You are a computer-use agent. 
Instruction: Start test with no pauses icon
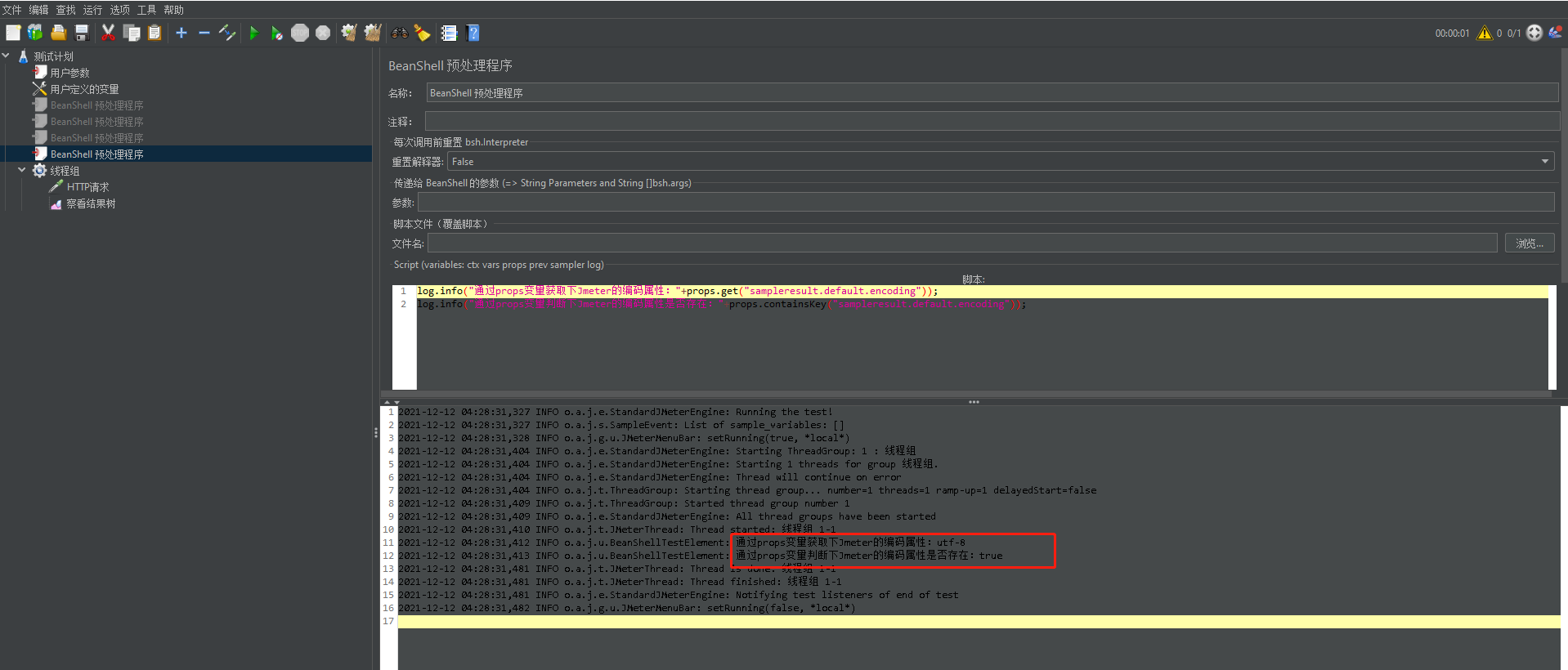(x=277, y=33)
